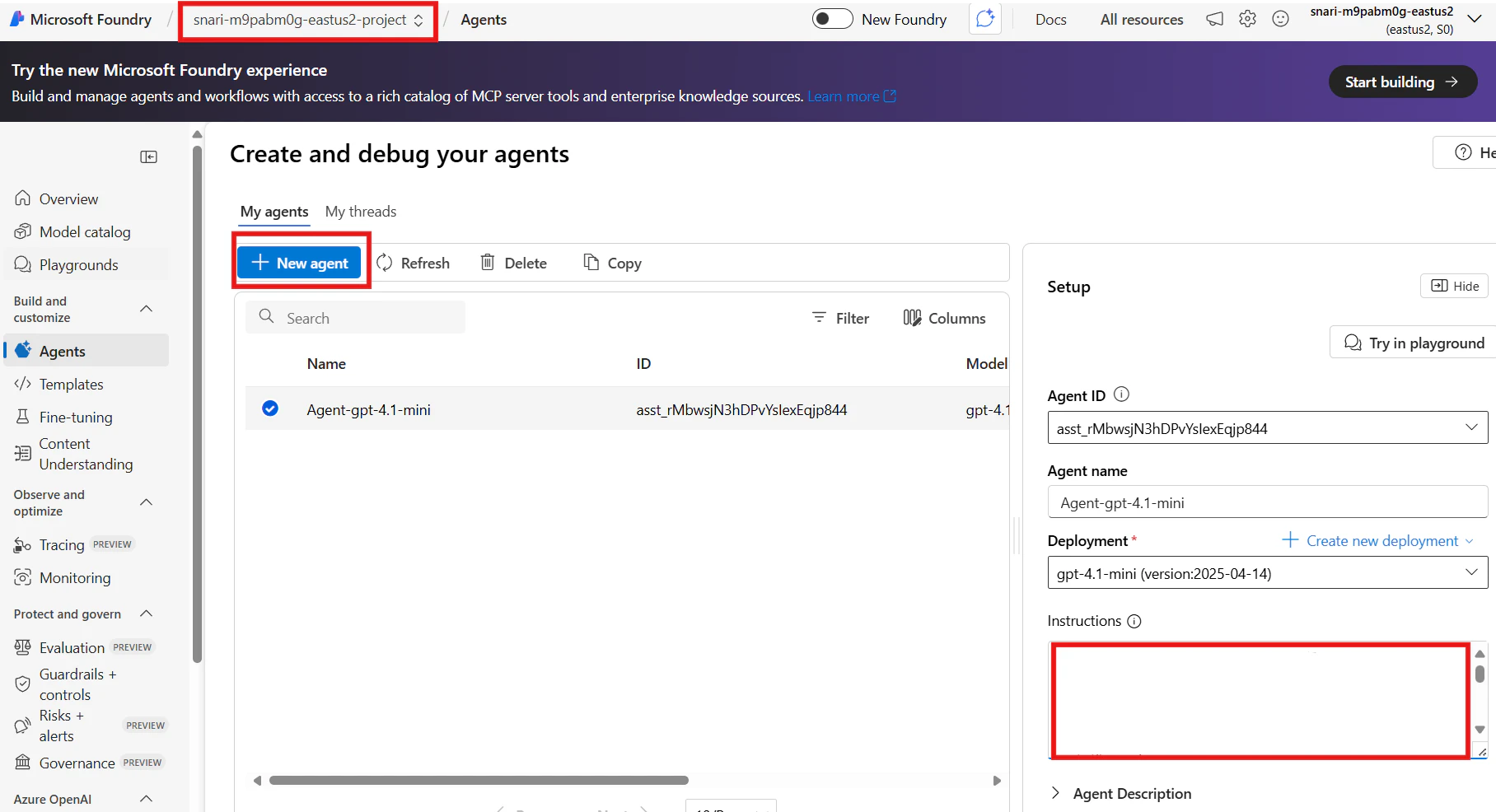This screenshot has height=812, width=1496.
Task: Sort by the Name column header
Action: point(326,364)
